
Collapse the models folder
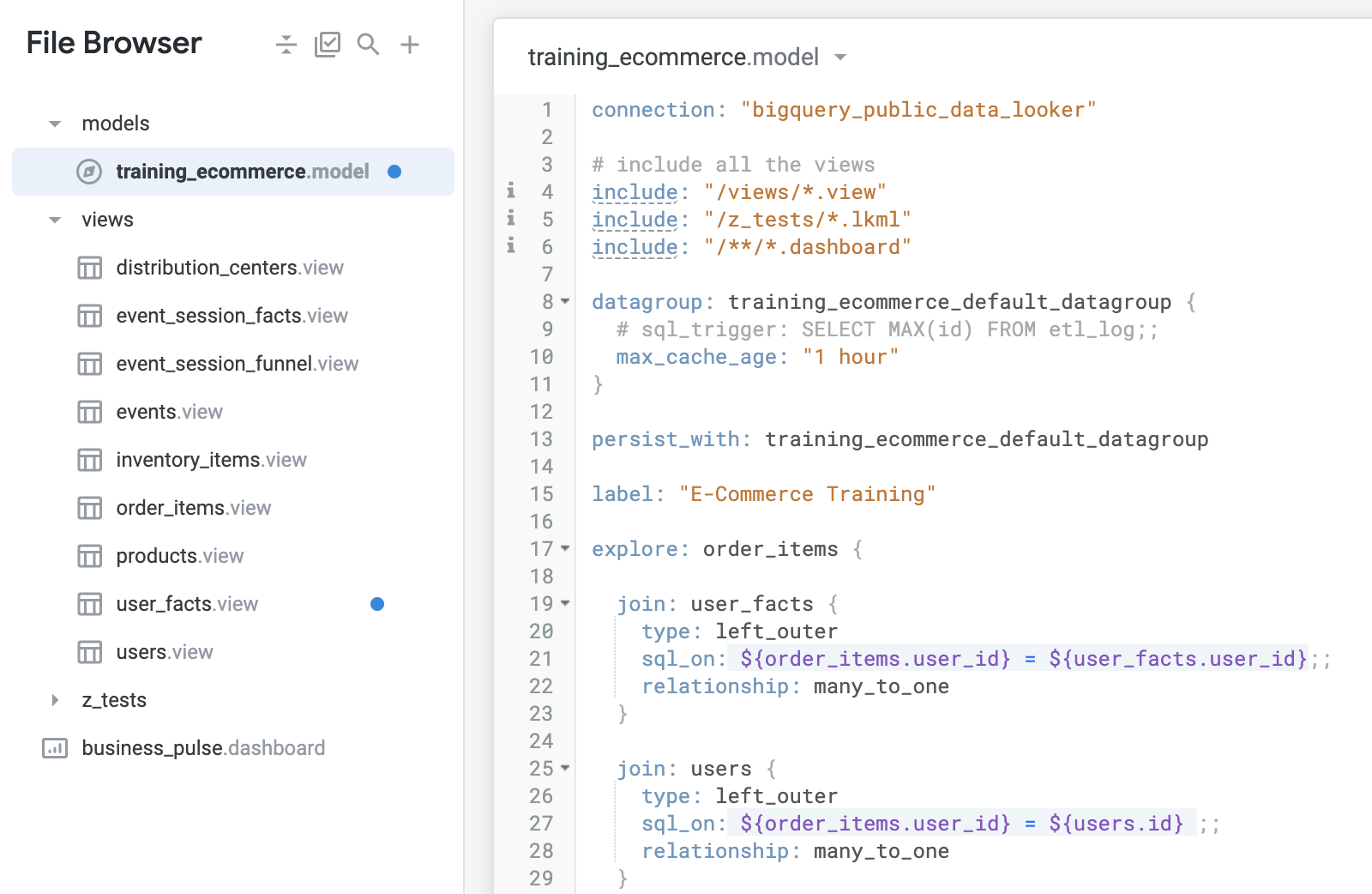[x=54, y=124]
